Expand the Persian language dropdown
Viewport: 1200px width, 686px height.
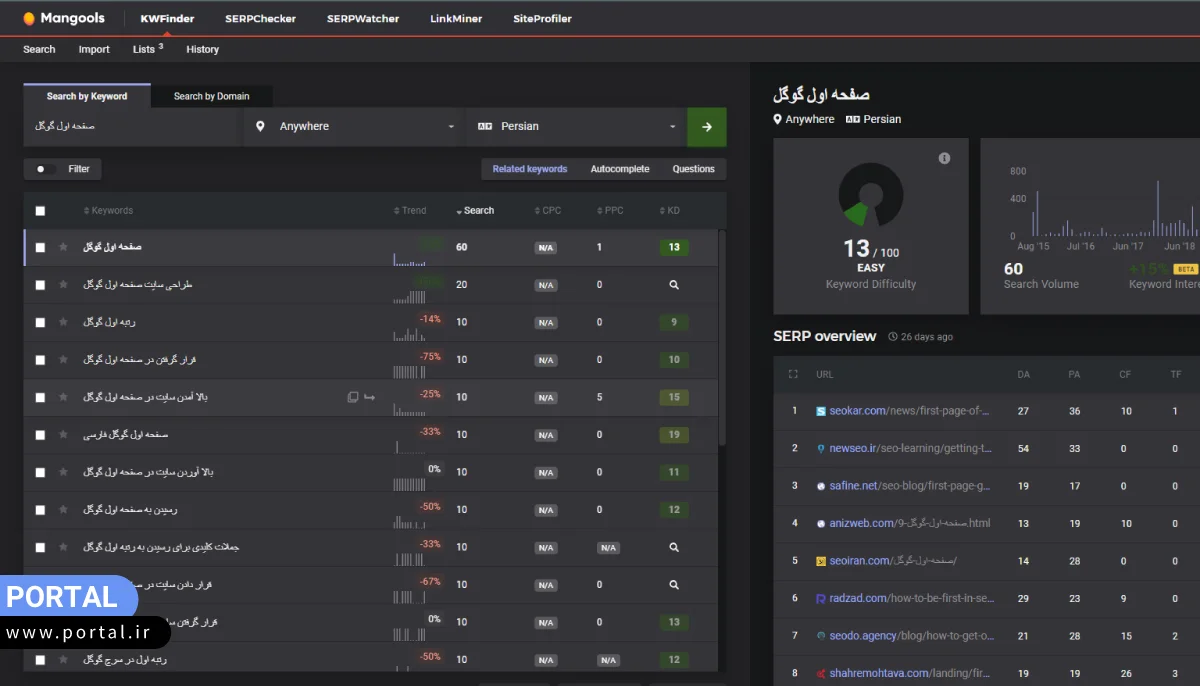click(576, 127)
